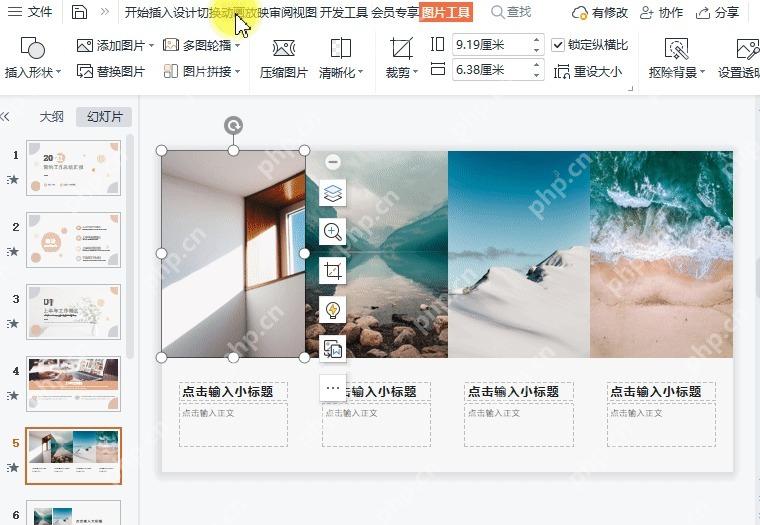Click the height field 9.19厘米
Viewport: 760px width, 525px height.
click(x=491, y=45)
